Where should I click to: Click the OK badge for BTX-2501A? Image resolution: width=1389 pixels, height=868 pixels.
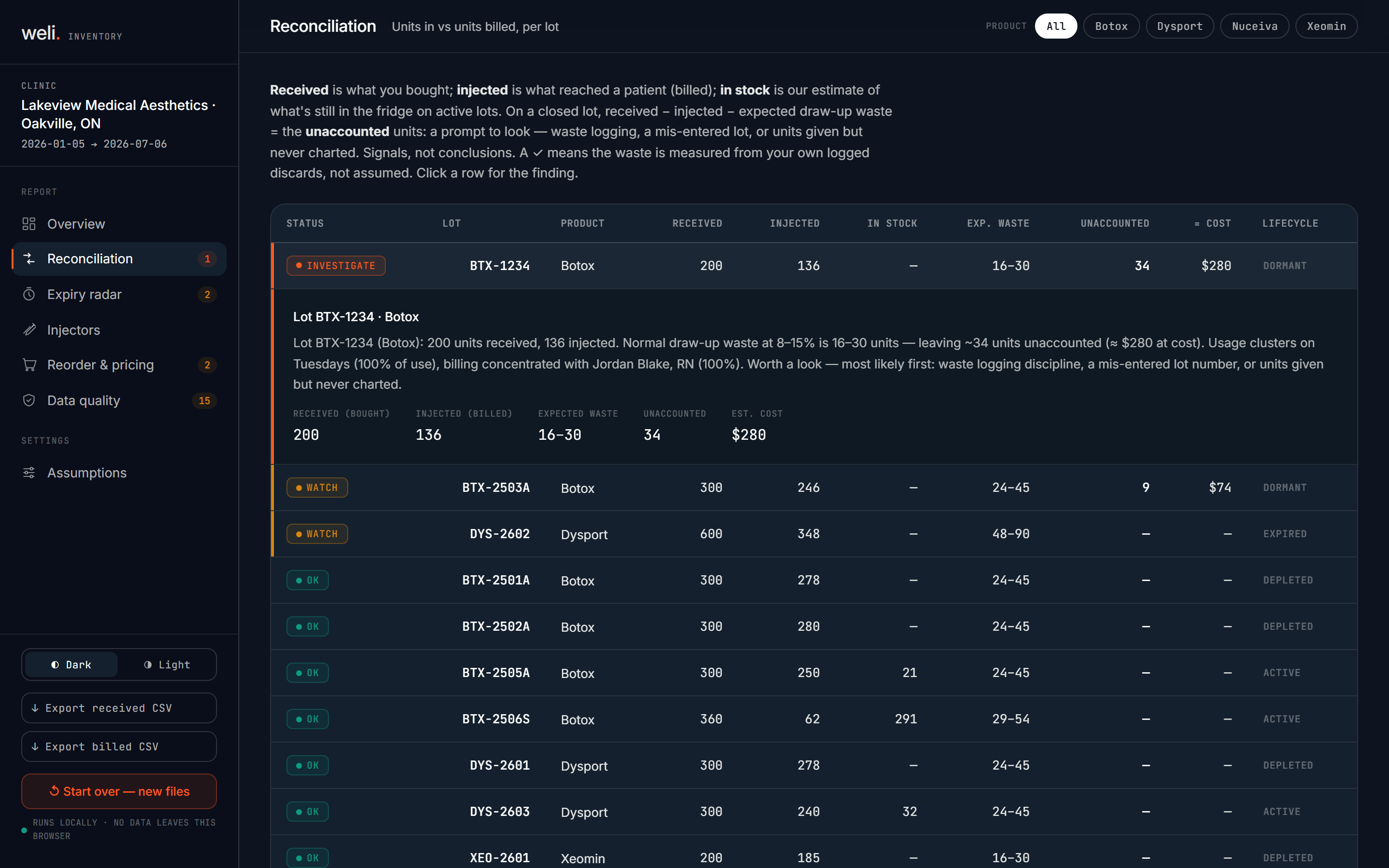click(308, 581)
